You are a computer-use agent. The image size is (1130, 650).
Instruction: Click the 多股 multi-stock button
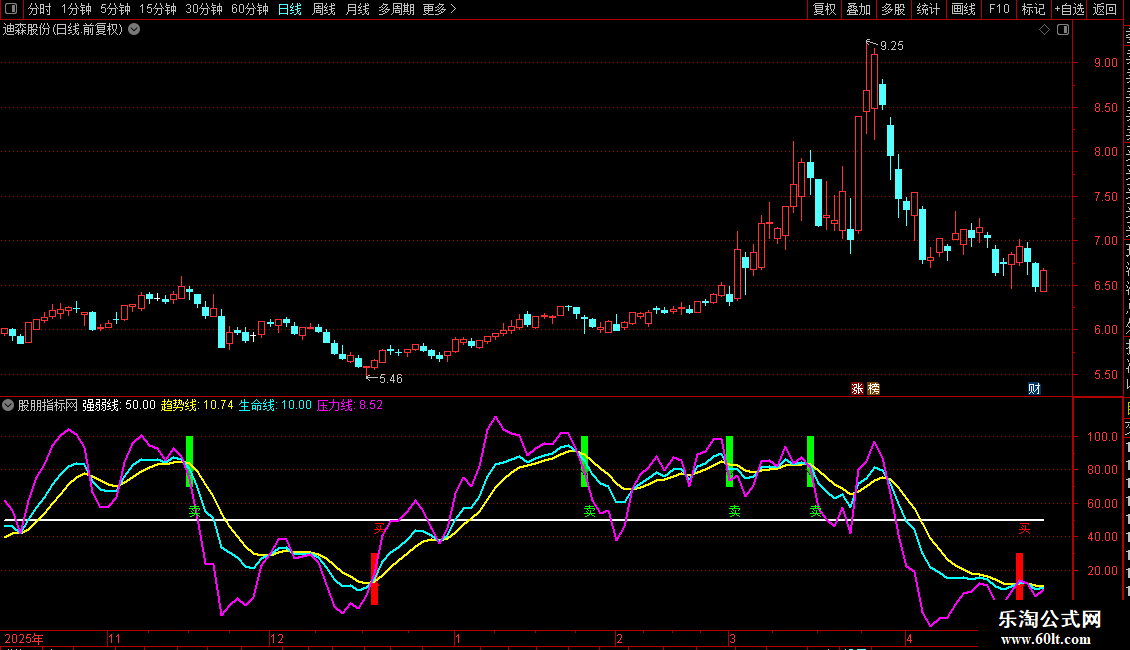[893, 9]
